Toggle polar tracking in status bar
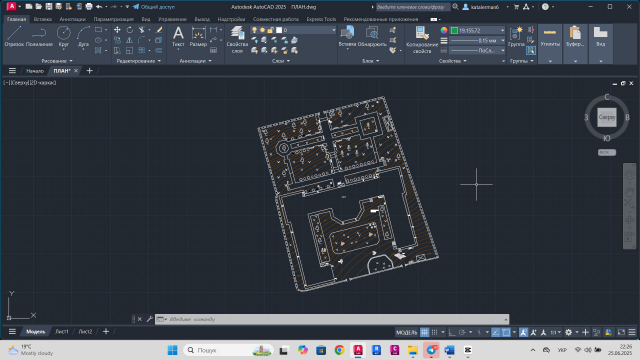The width and height of the screenshot is (640, 360). point(462,332)
